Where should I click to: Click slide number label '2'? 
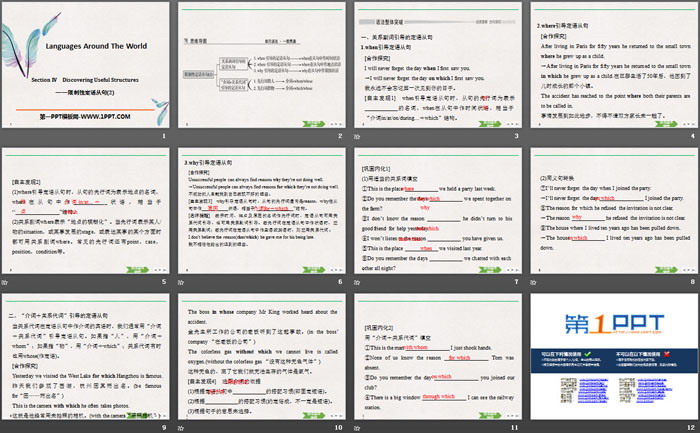click(x=340, y=136)
